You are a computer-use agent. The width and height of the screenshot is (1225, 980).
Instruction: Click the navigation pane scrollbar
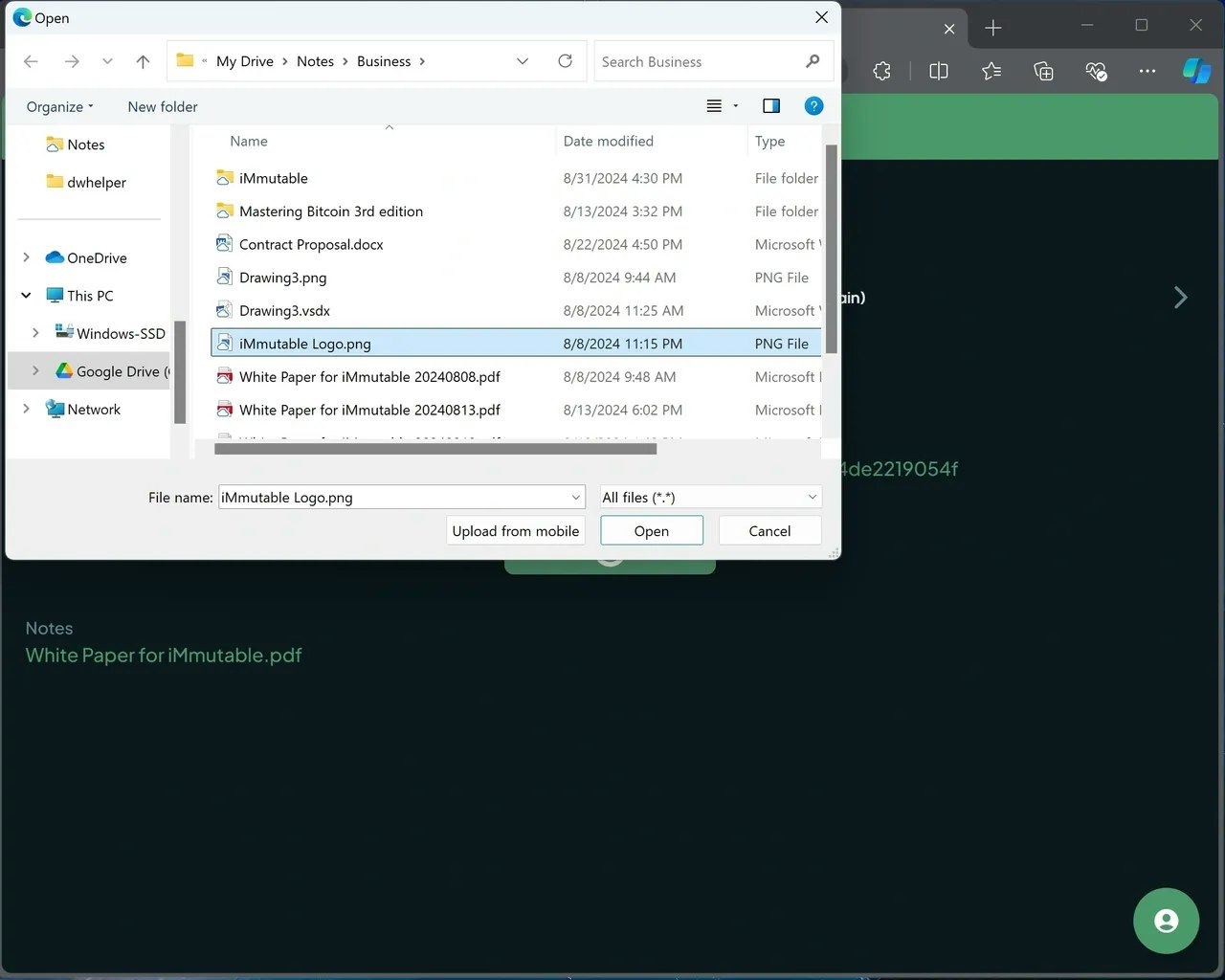point(180,371)
